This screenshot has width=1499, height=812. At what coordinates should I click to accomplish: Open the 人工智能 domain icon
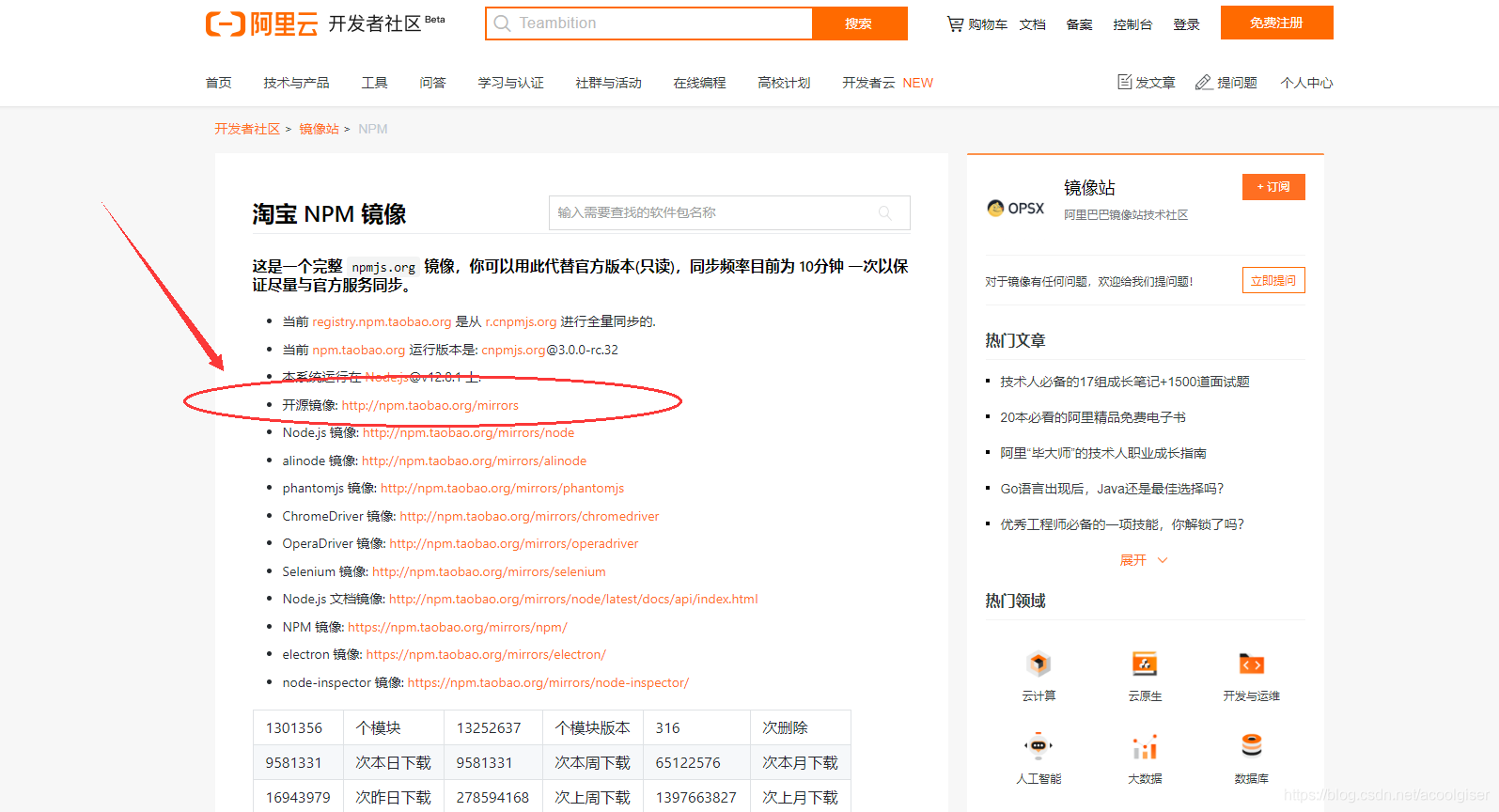click(x=1038, y=746)
